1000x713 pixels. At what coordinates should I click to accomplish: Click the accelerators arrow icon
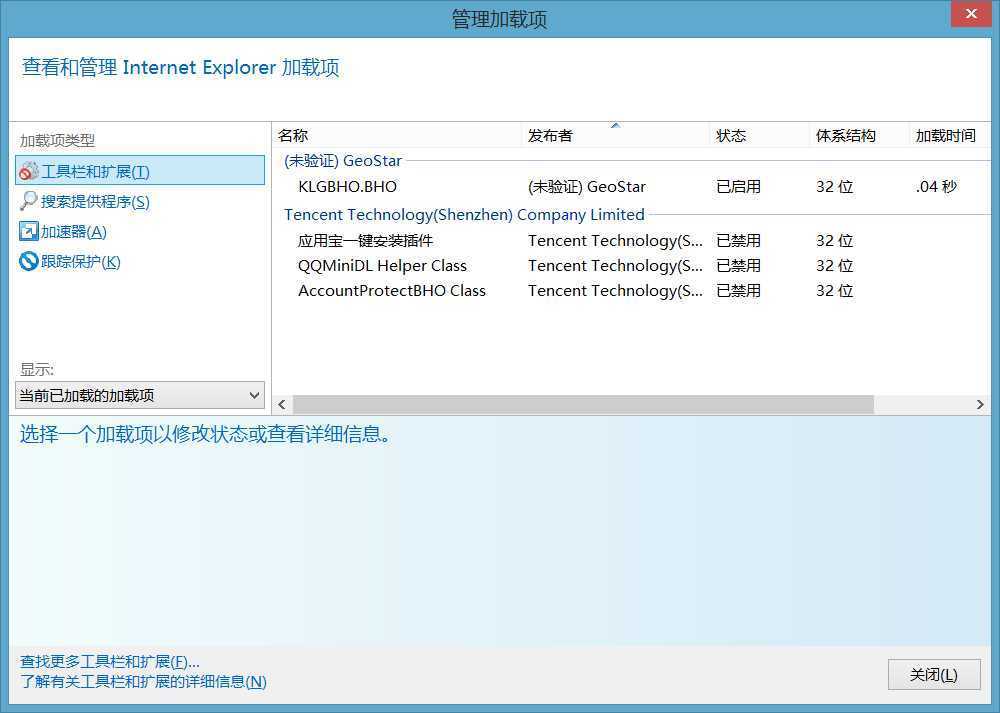29,231
